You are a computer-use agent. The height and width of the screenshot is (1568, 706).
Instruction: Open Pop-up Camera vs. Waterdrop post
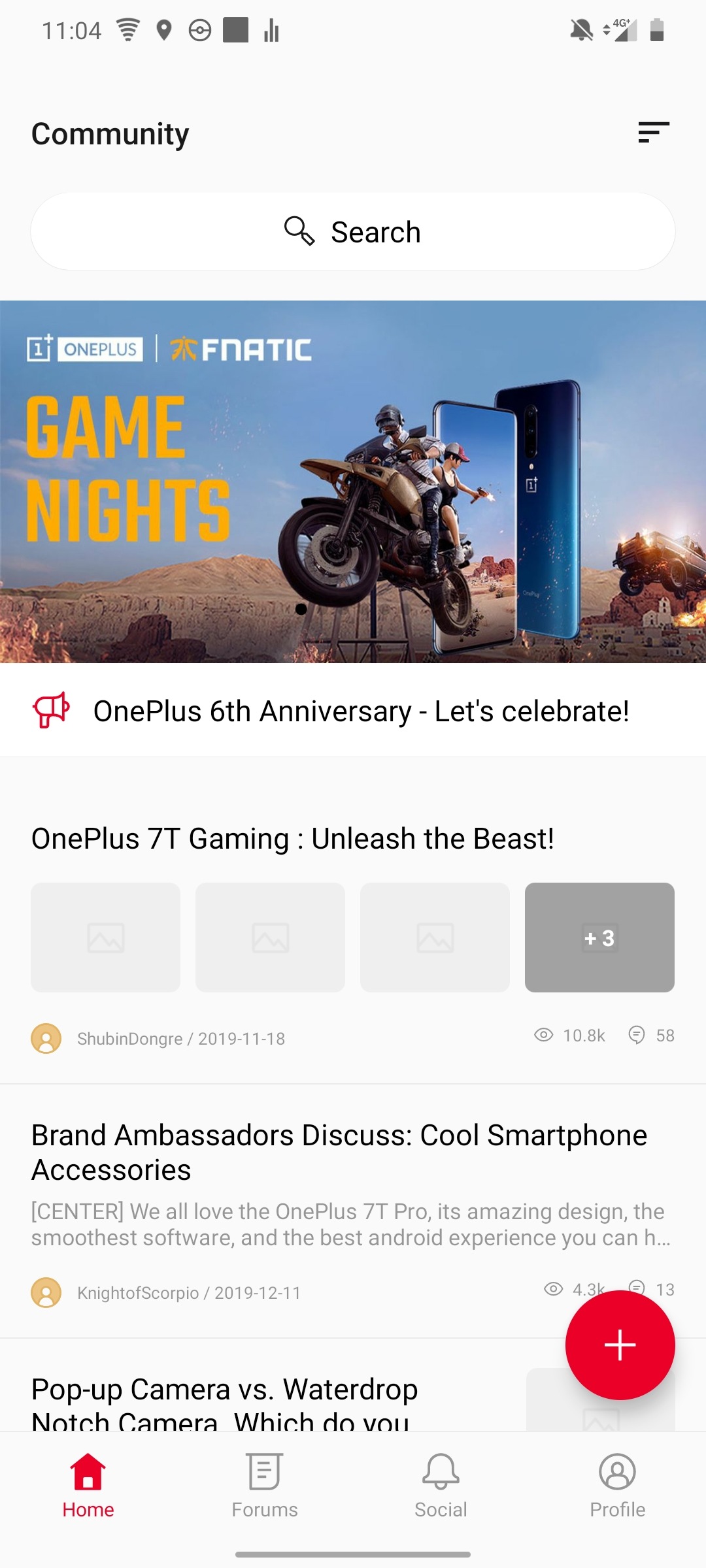coord(224,1403)
